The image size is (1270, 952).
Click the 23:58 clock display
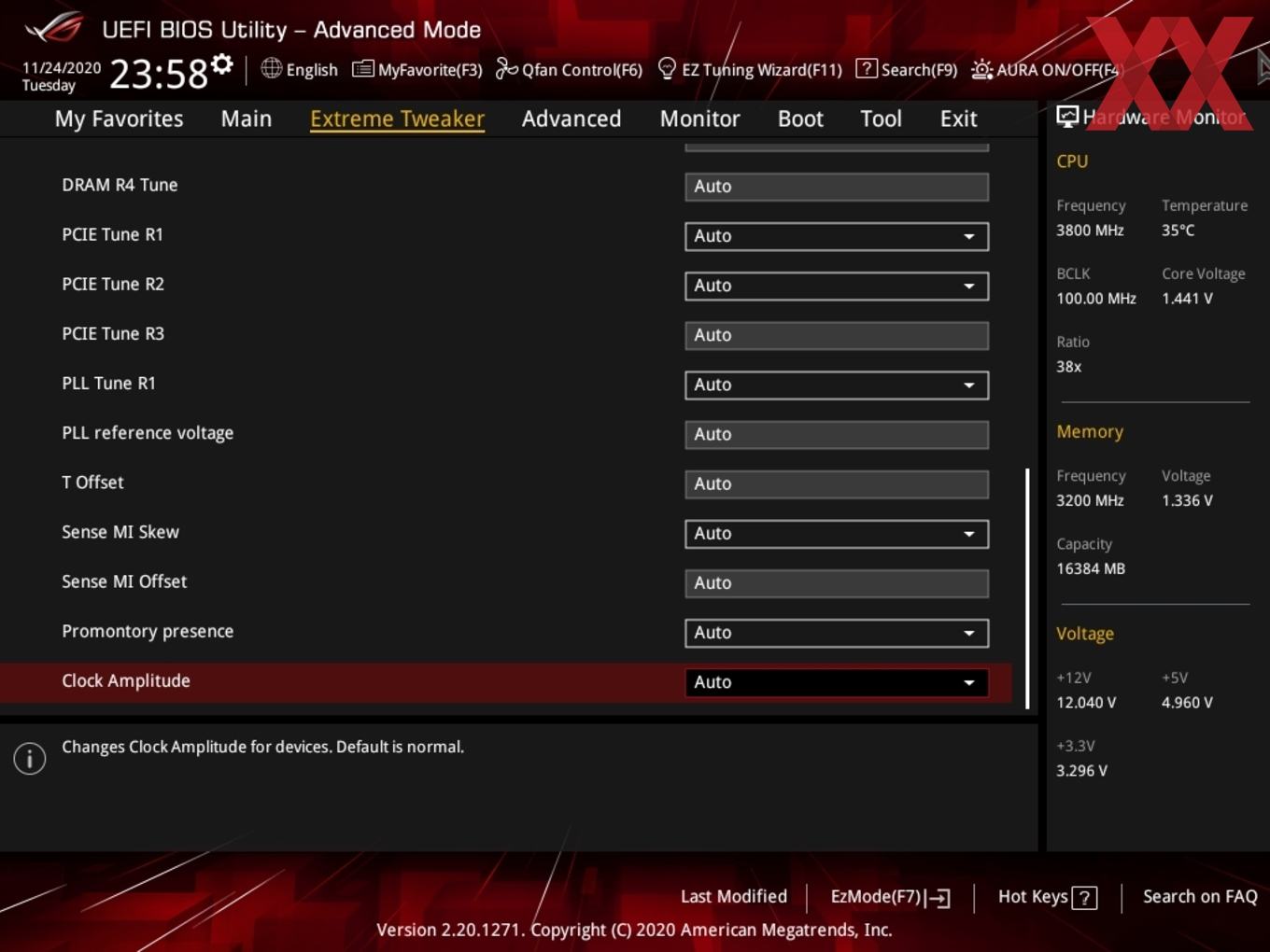(x=159, y=74)
